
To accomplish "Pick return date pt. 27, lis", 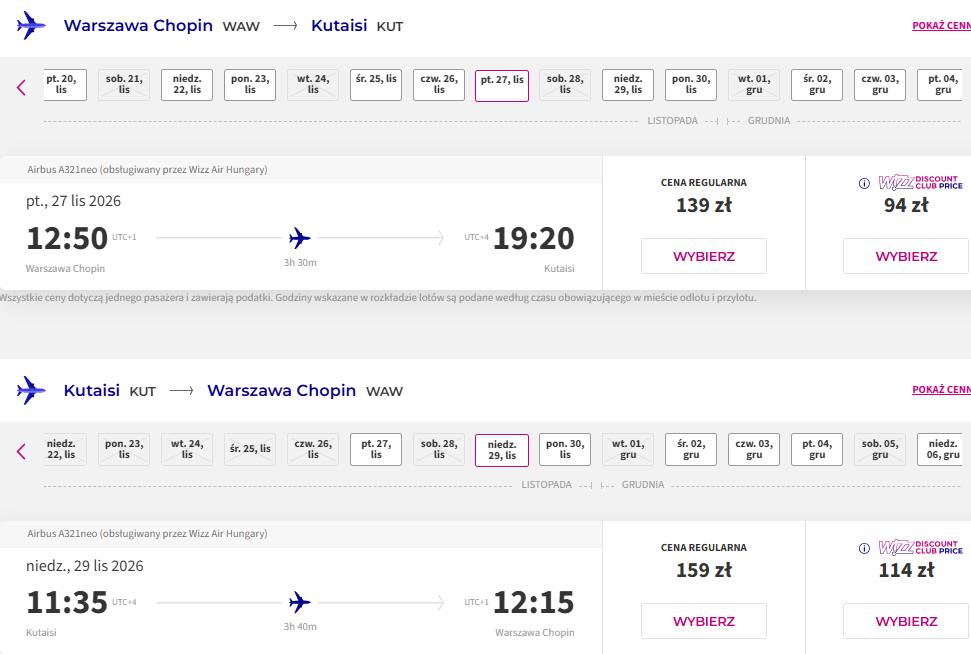I will (x=376, y=449).
